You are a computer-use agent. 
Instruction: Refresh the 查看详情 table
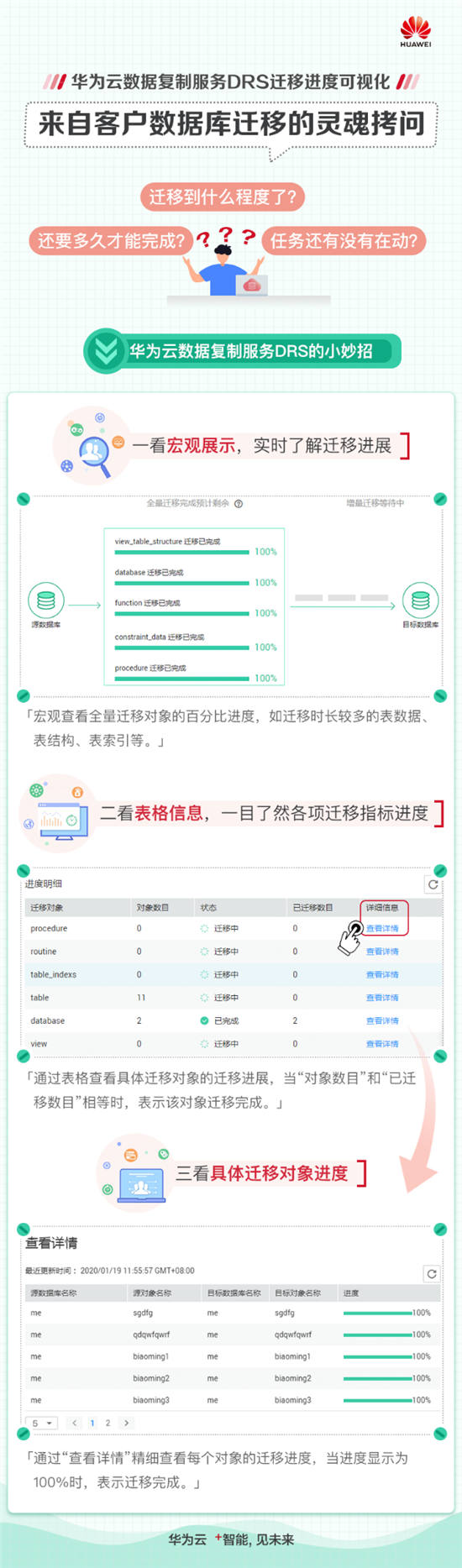(431, 1274)
